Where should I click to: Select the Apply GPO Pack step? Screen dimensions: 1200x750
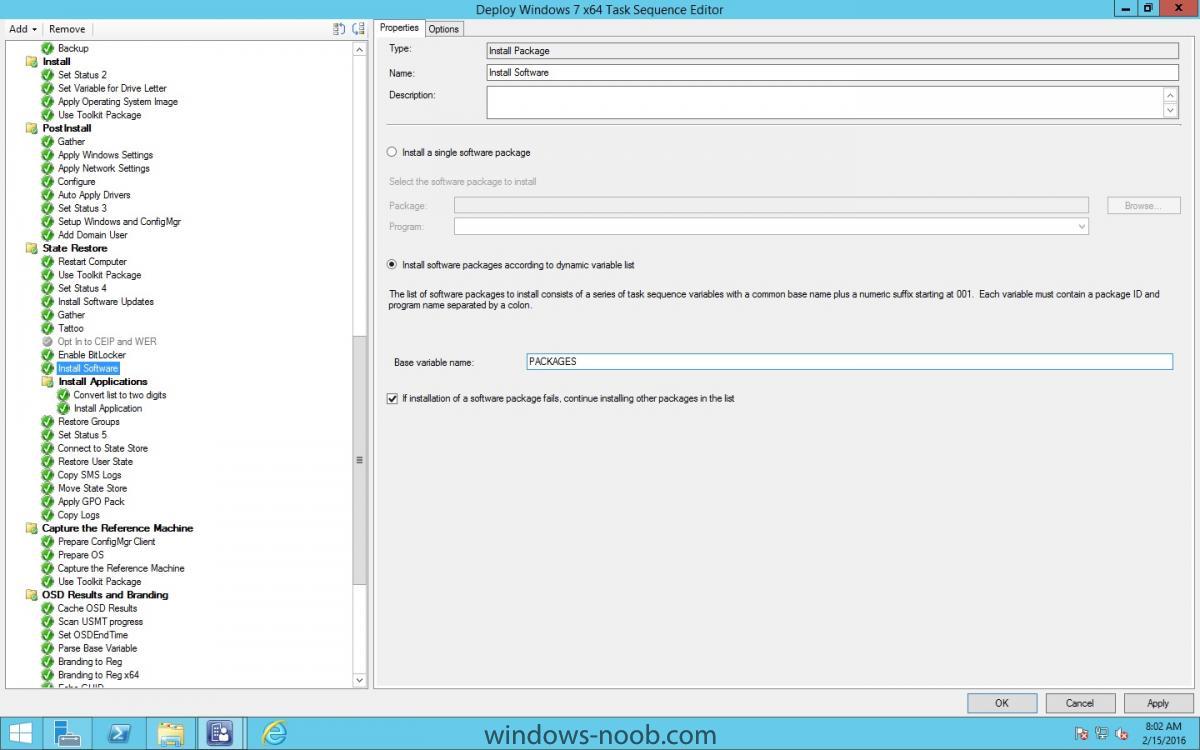[91, 502]
